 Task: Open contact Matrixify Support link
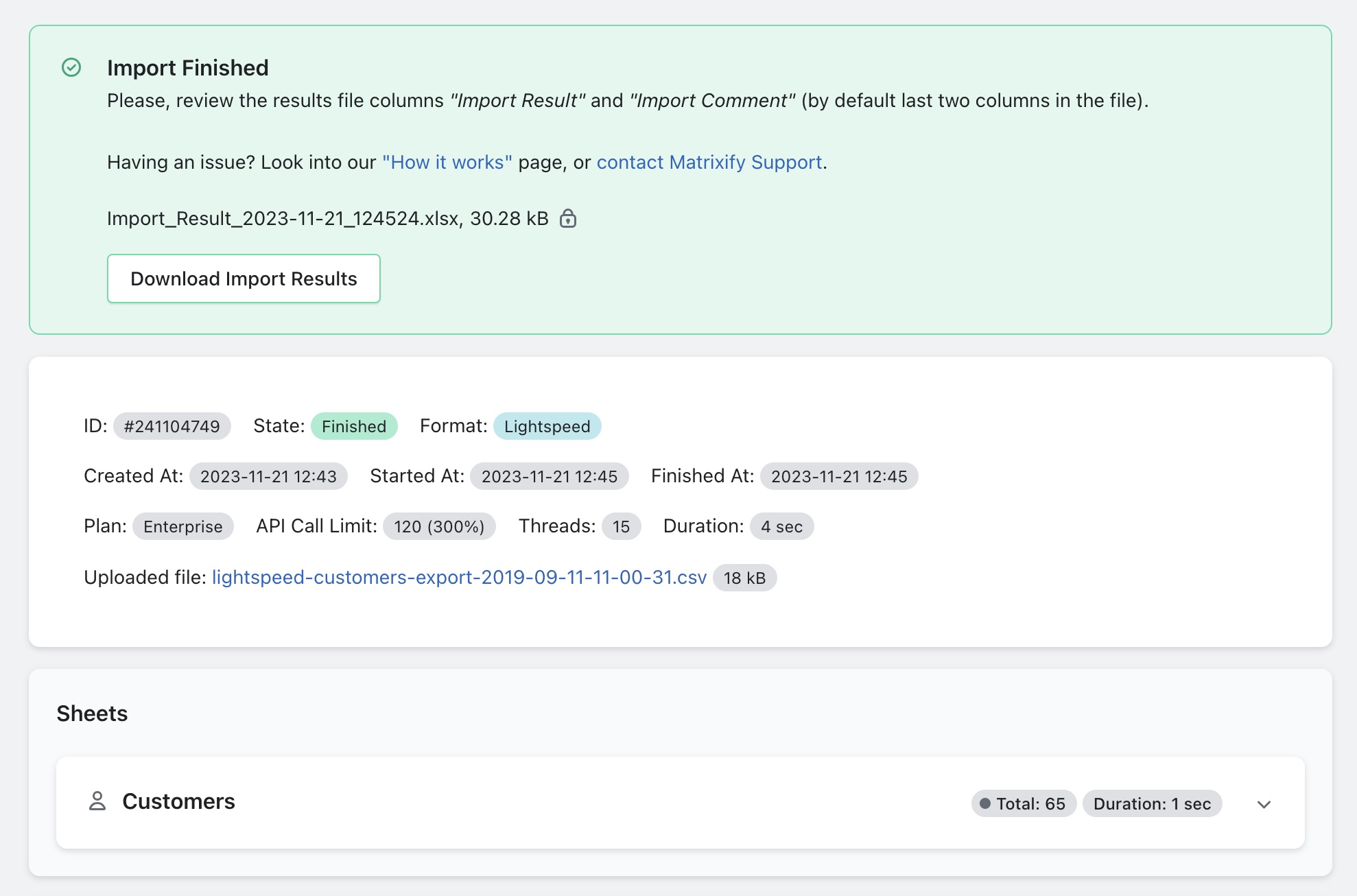[x=709, y=162]
